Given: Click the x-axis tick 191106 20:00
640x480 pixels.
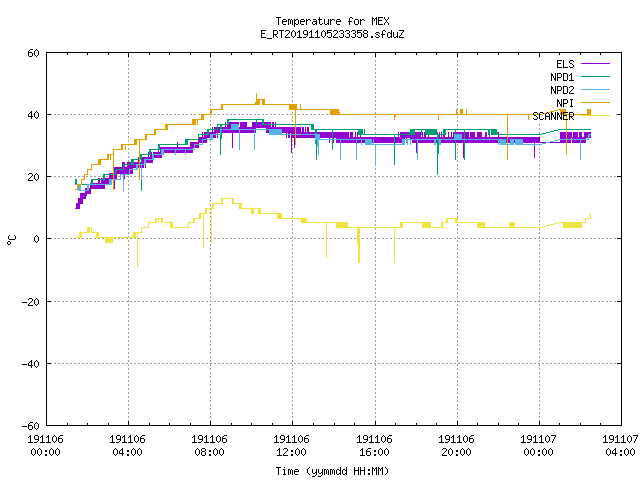Looking at the screenshot, I should [456, 446].
